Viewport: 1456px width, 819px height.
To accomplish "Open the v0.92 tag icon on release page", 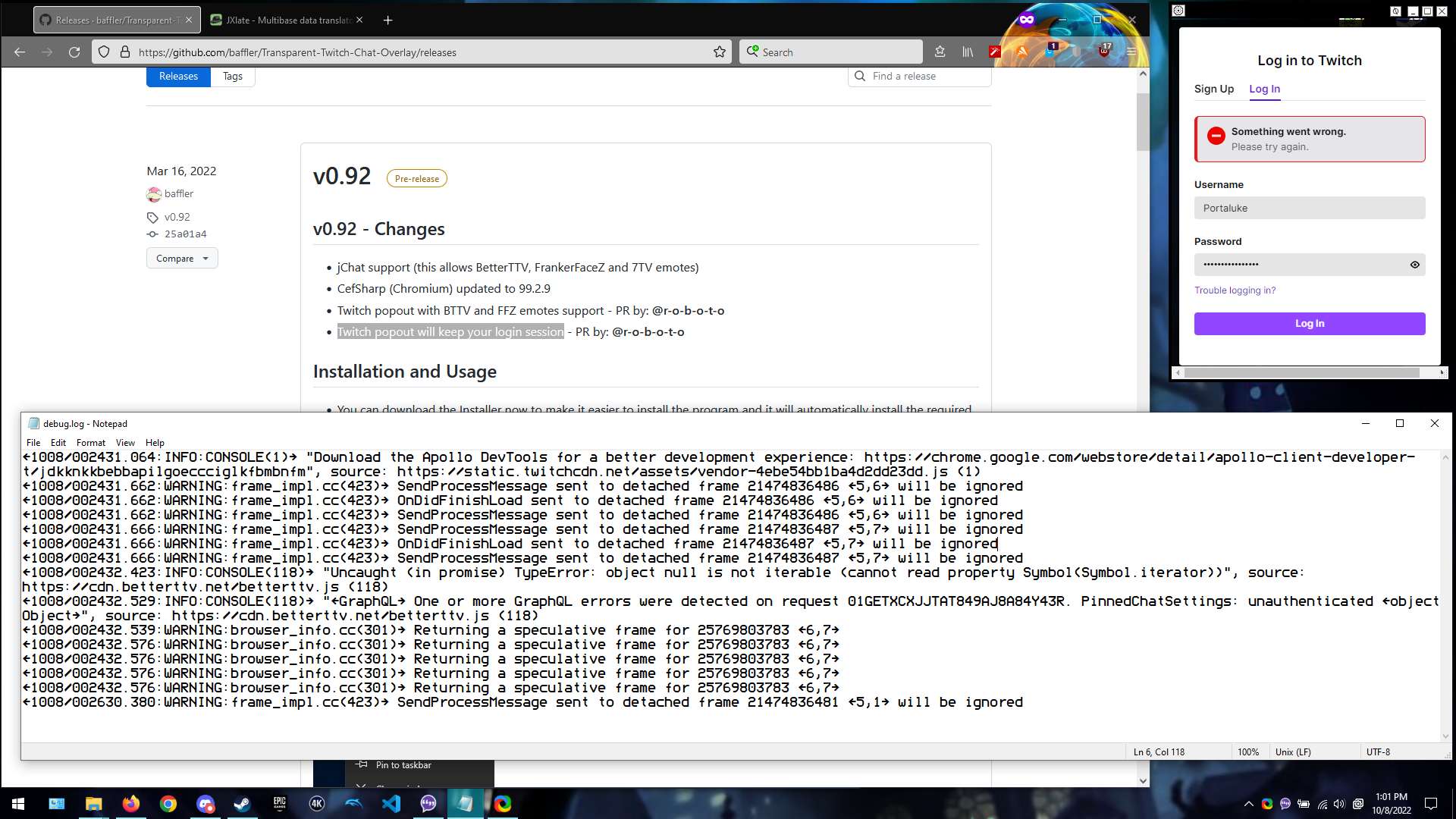I will pyautogui.click(x=153, y=217).
